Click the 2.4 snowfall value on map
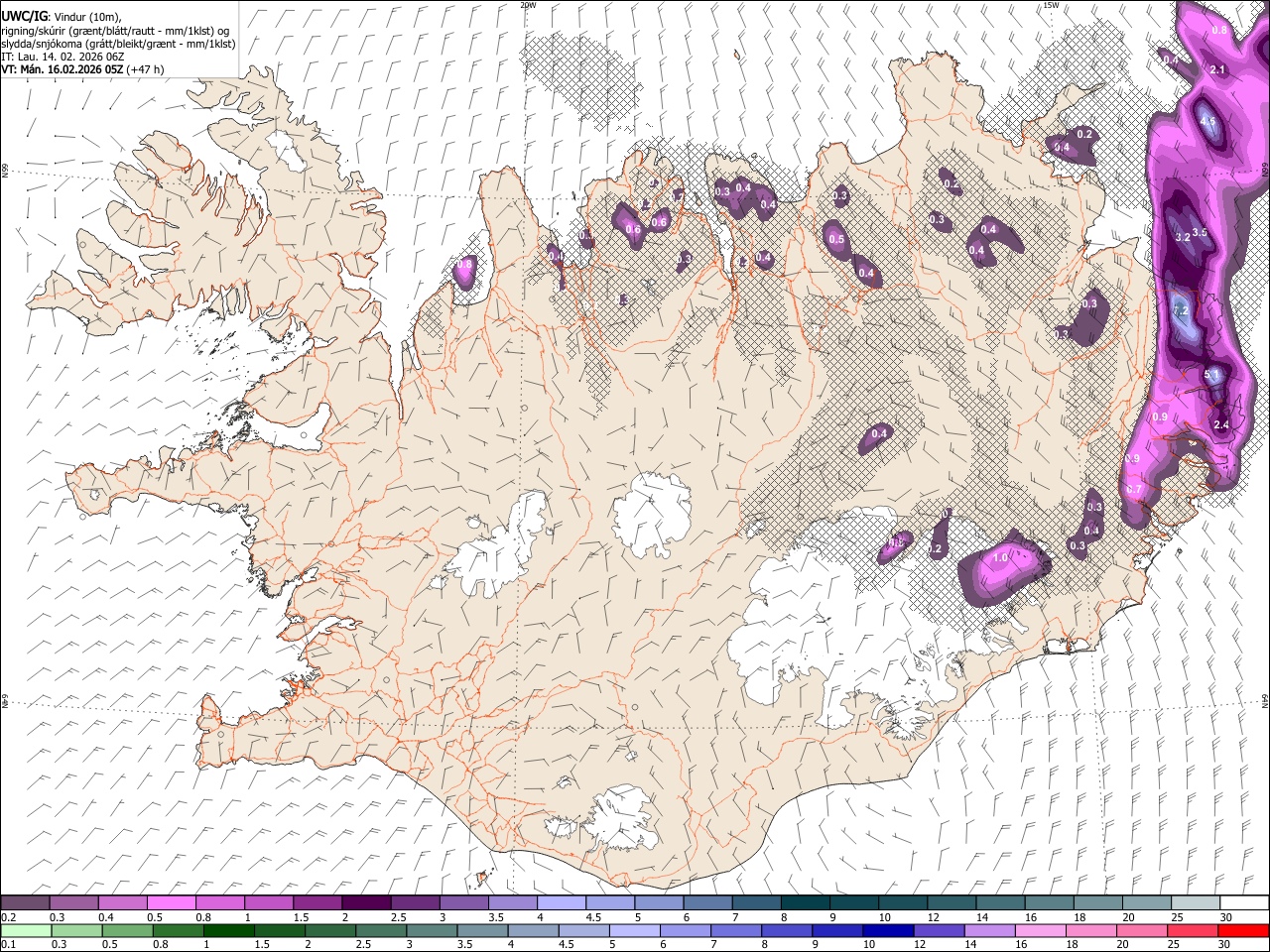Viewport: 1270px width, 952px height. 1221,425
